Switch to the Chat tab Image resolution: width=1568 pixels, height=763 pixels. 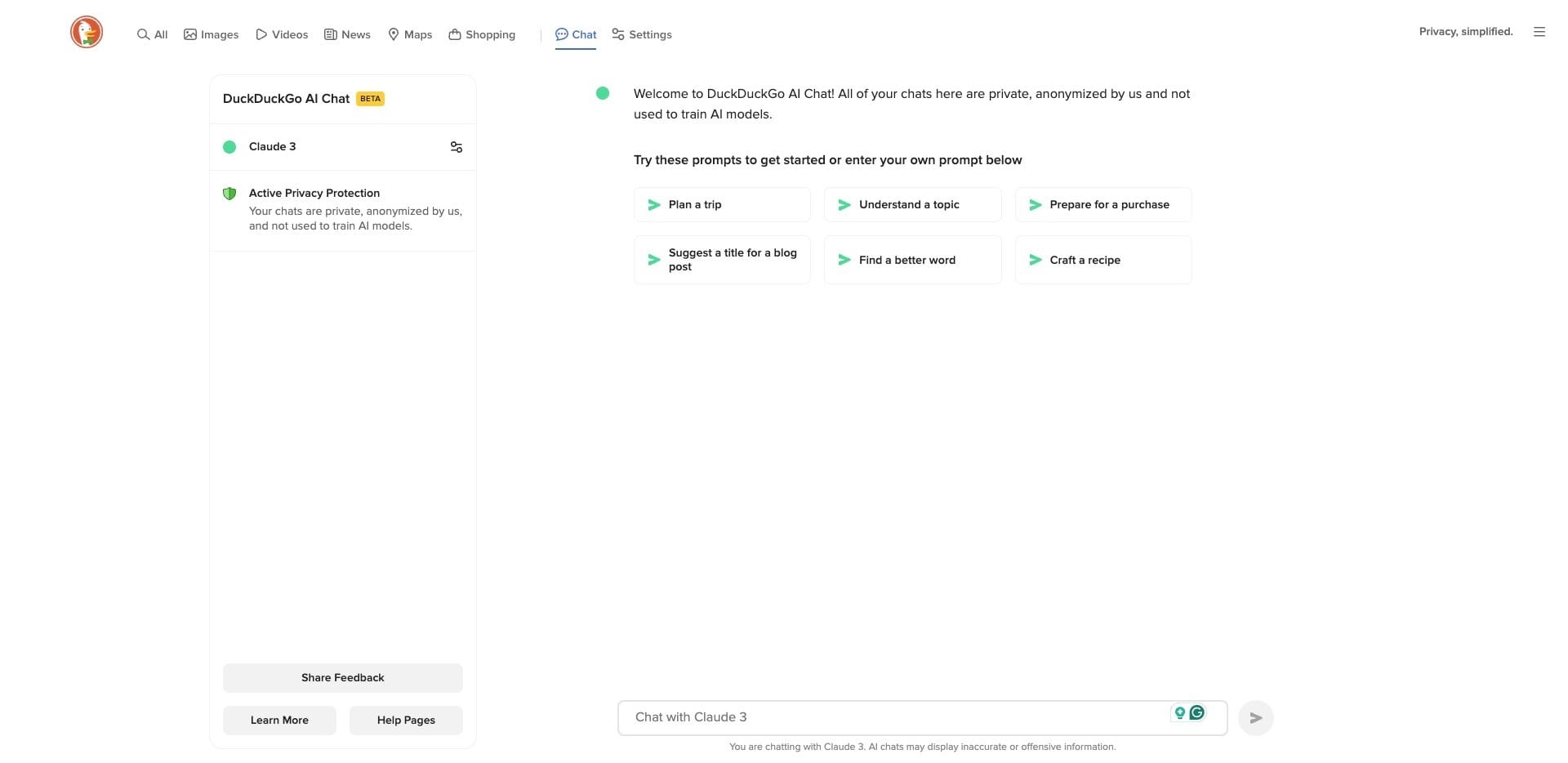tap(576, 34)
